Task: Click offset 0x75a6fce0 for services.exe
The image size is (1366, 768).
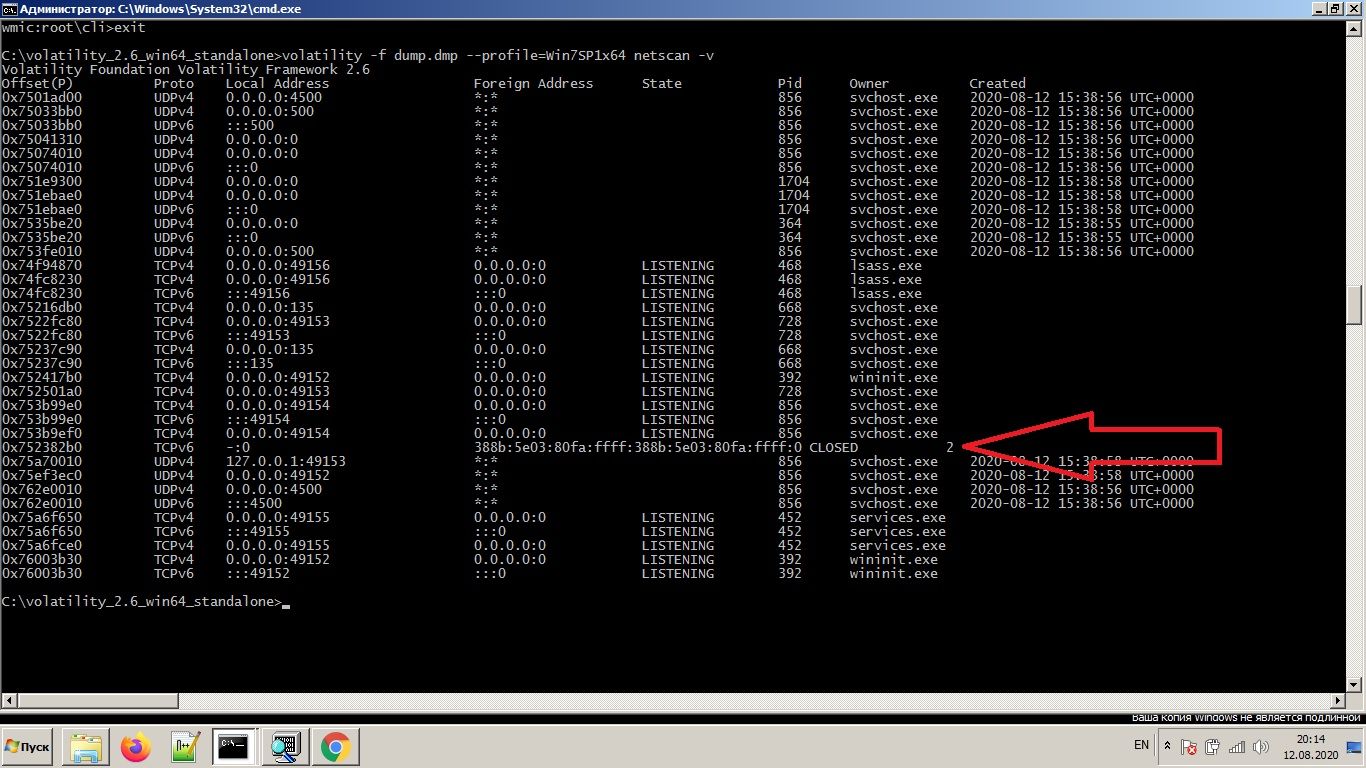Action: (42, 545)
